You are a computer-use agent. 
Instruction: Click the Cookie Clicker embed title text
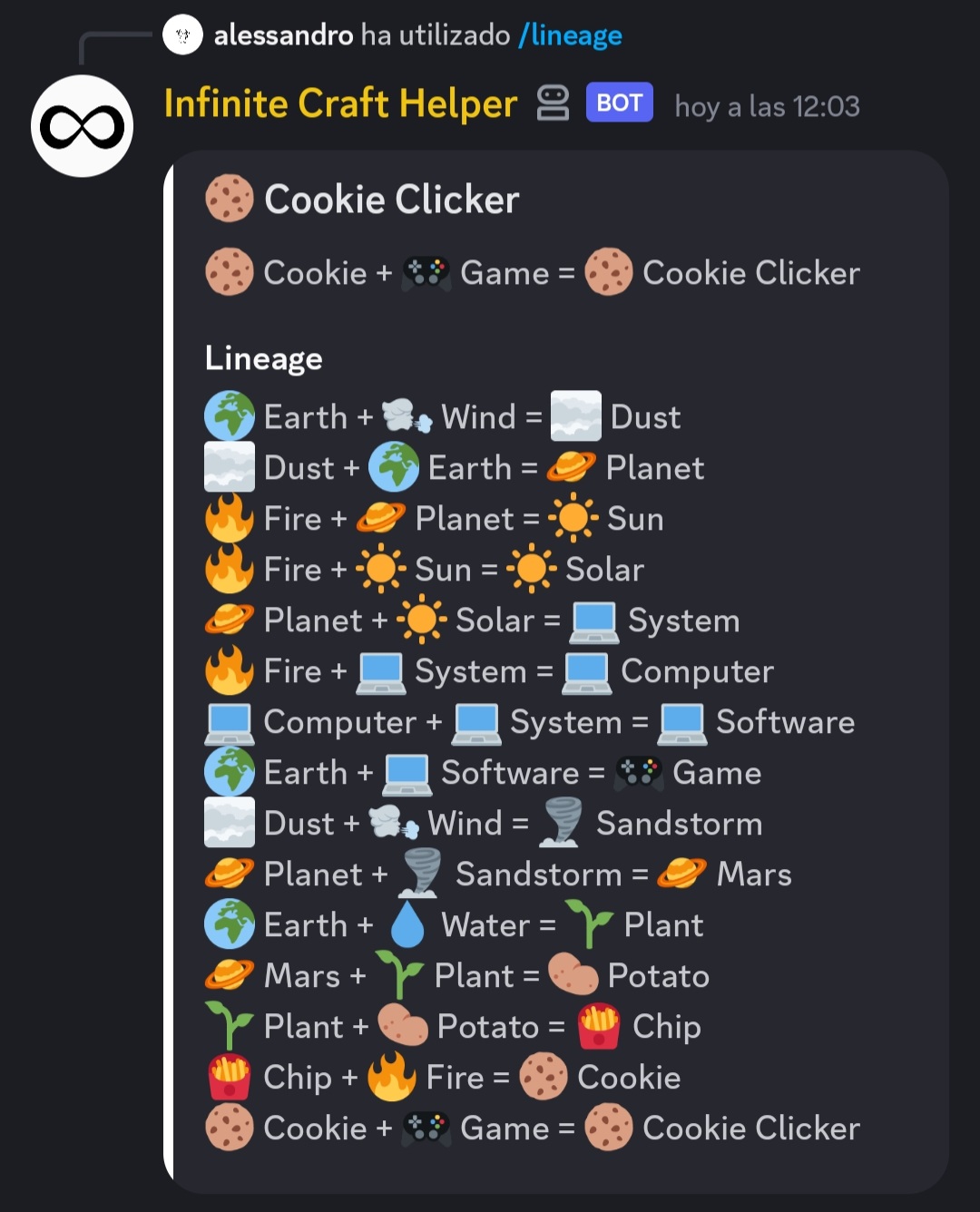pyautogui.click(x=392, y=200)
